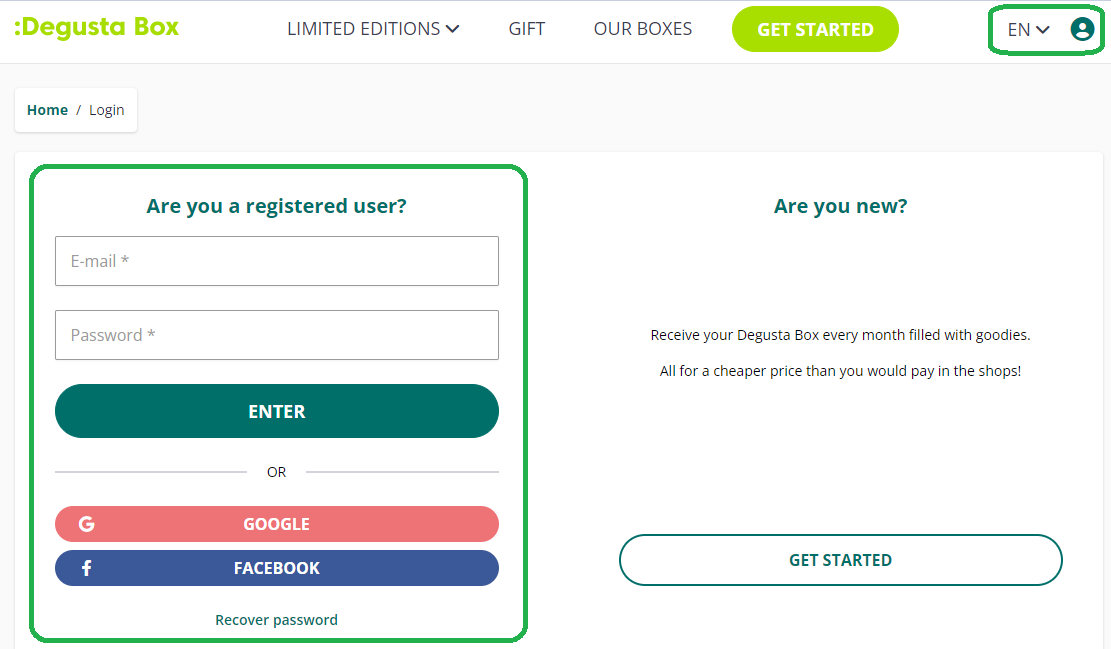
Task: Click the Login breadcrumb label
Action: point(107,110)
